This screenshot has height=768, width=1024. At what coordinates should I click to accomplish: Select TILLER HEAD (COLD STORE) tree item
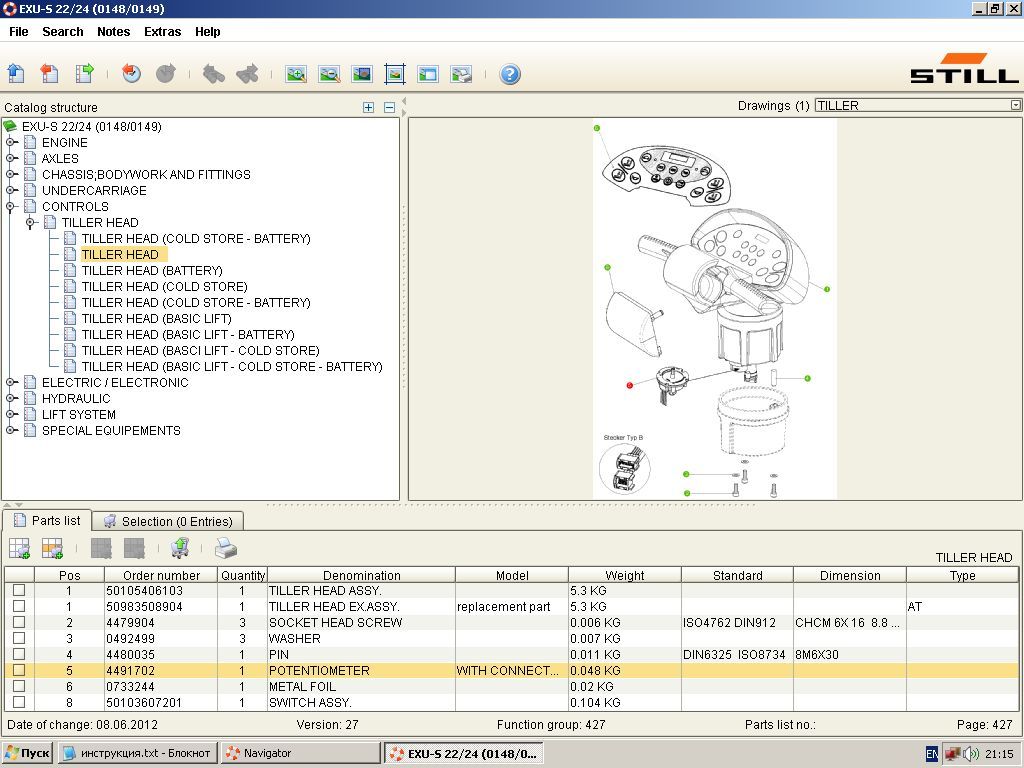(x=165, y=287)
